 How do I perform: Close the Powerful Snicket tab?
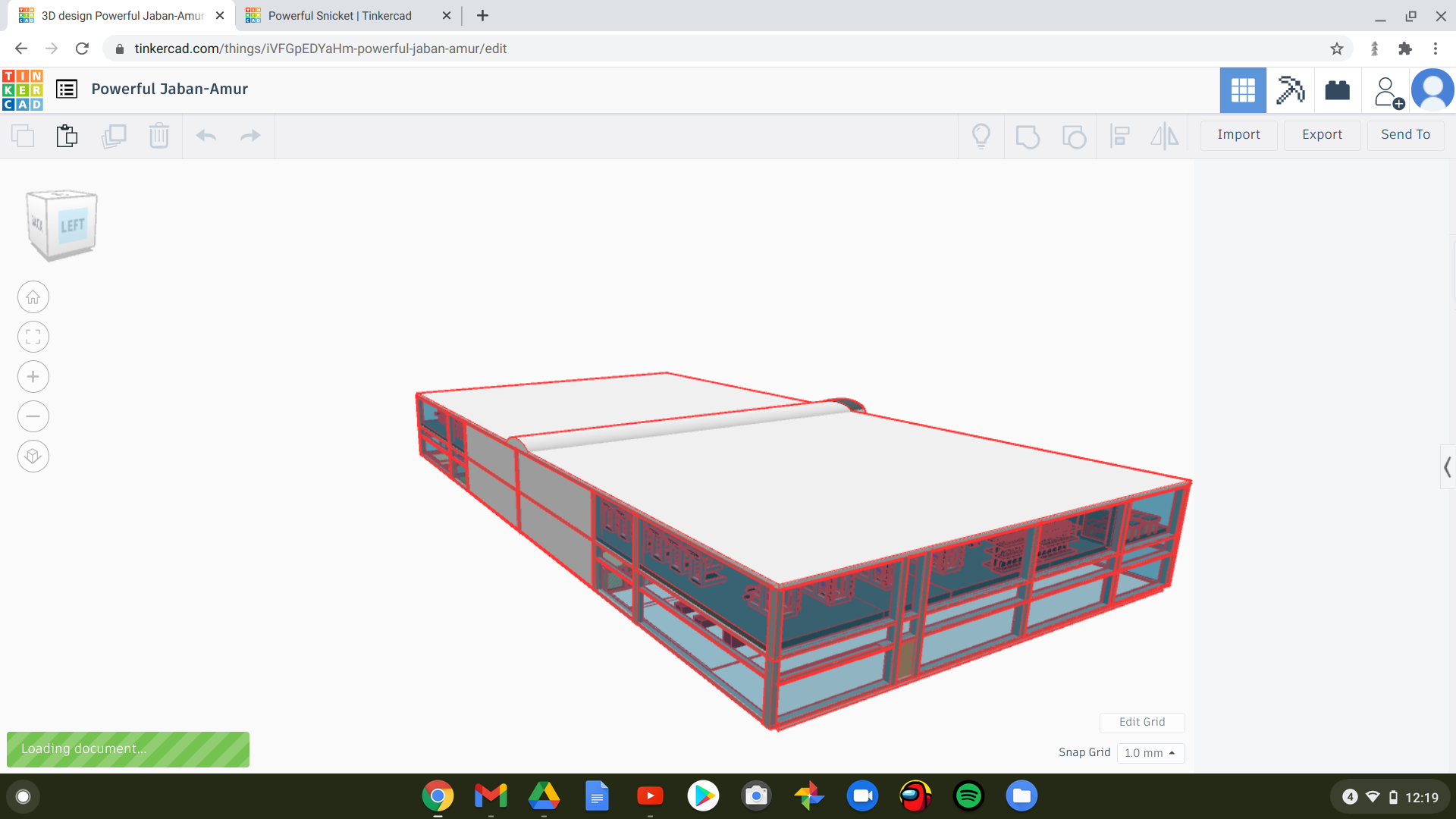pos(447,16)
